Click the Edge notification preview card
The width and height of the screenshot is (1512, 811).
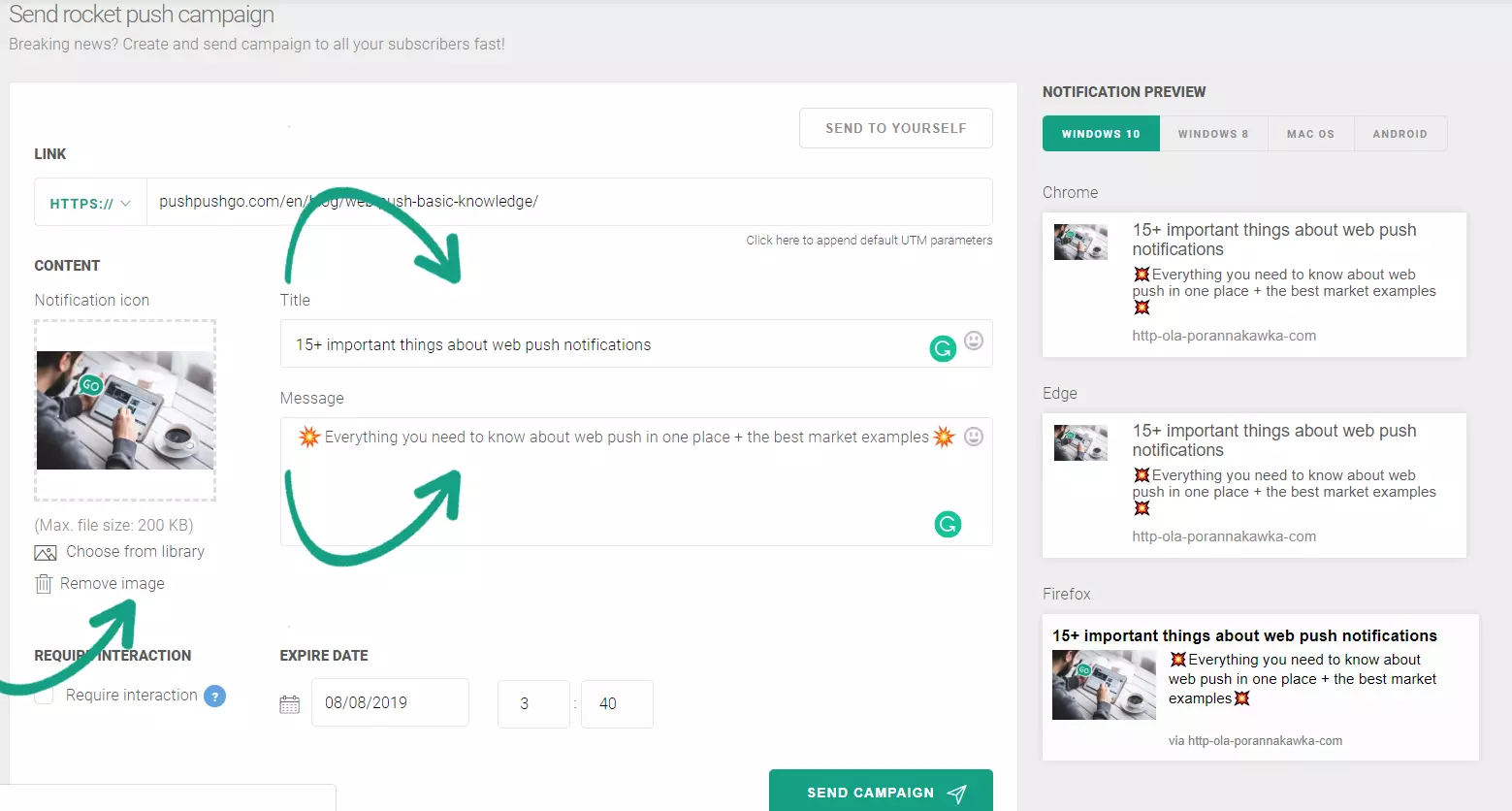1254,485
